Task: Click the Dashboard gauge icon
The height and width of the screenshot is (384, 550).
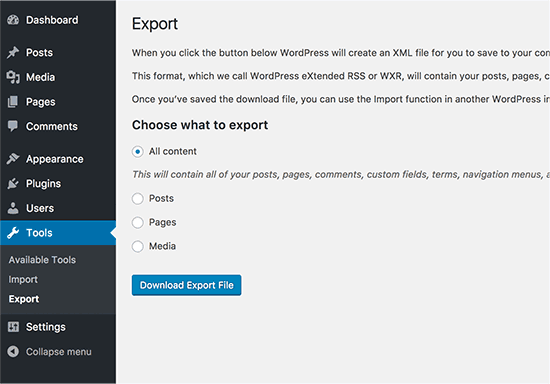Action: click(x=13, y=20)
